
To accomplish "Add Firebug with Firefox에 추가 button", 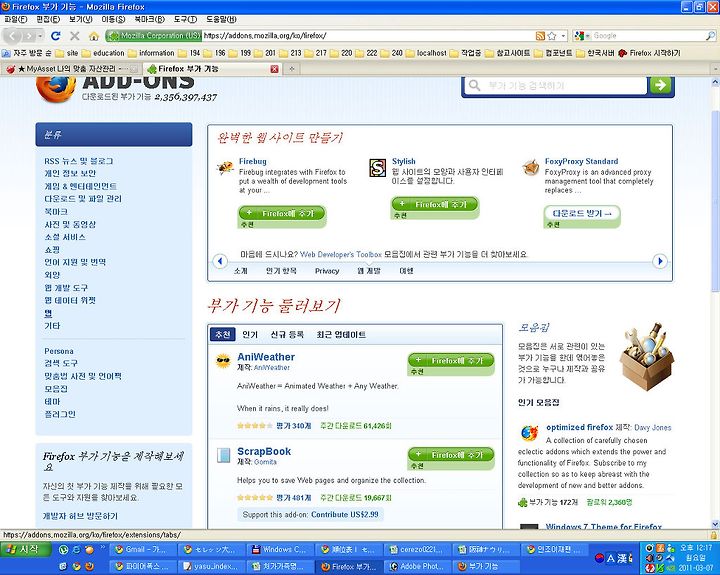I will pyautogui.click(x=282, y=214).
